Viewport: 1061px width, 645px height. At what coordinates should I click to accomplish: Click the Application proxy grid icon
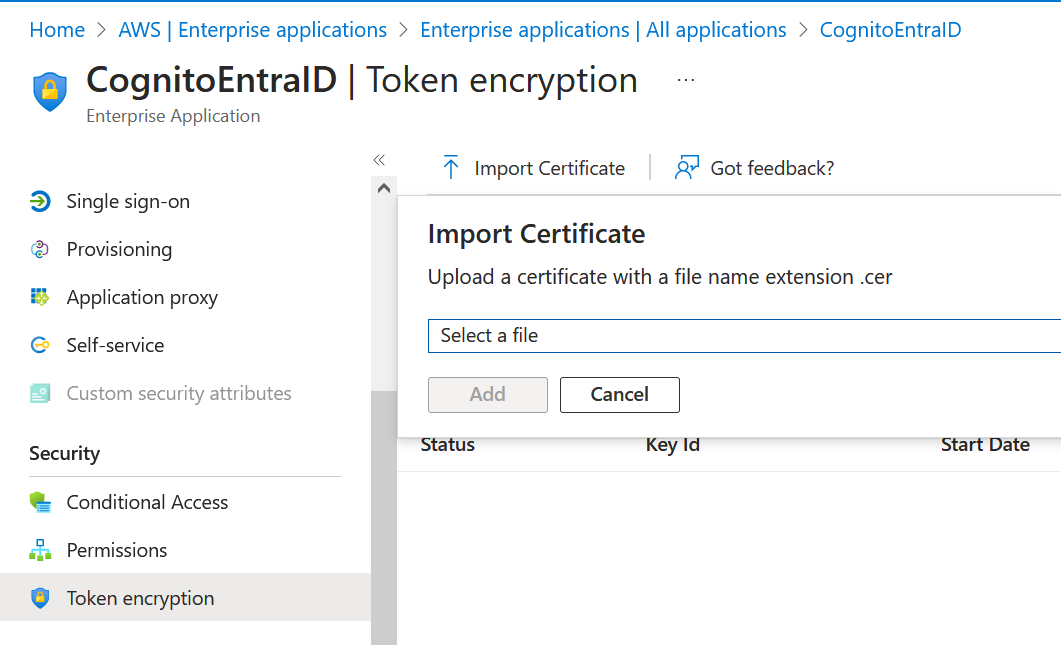point(40,297)
